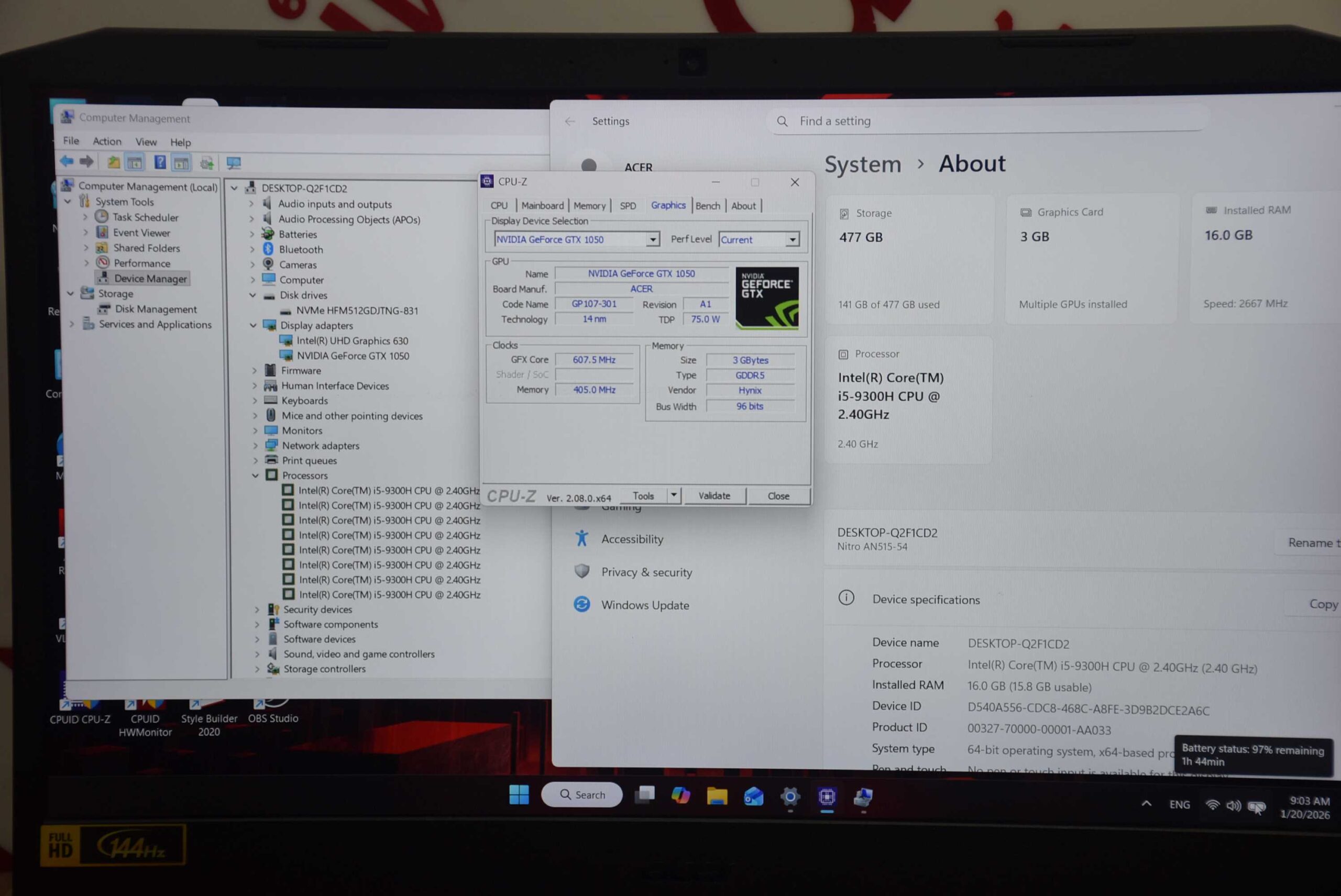This screenshot has width=1341, height=896.
Task: Collapse the Processors node in device tree
Action: 255,476
